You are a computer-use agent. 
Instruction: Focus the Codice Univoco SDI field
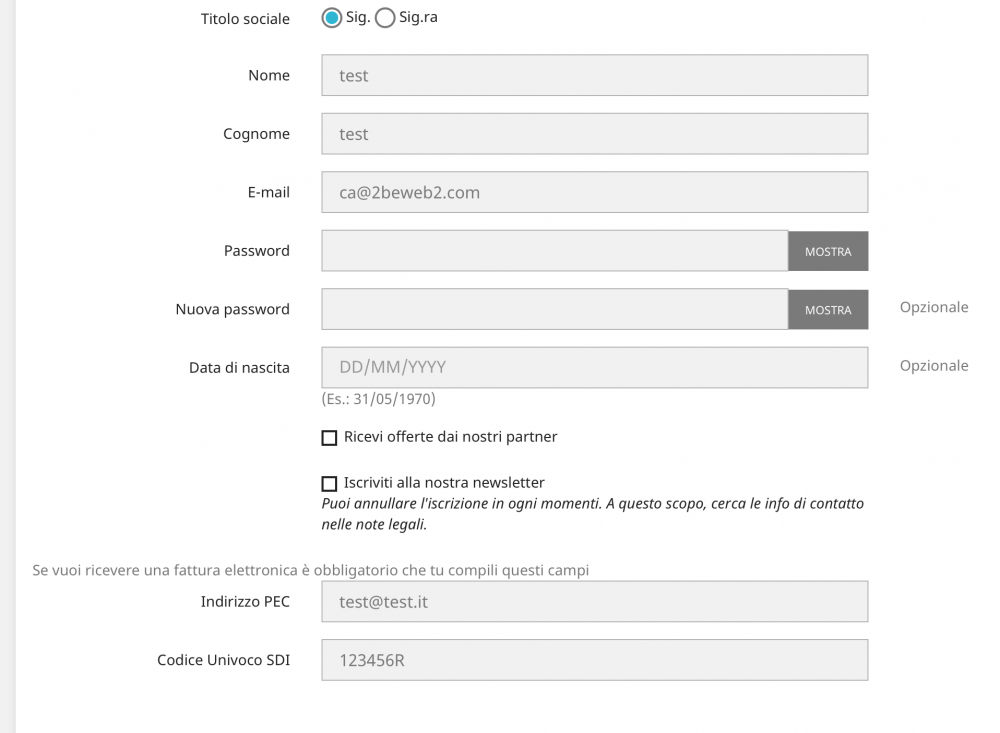click(x=594, y=660)
